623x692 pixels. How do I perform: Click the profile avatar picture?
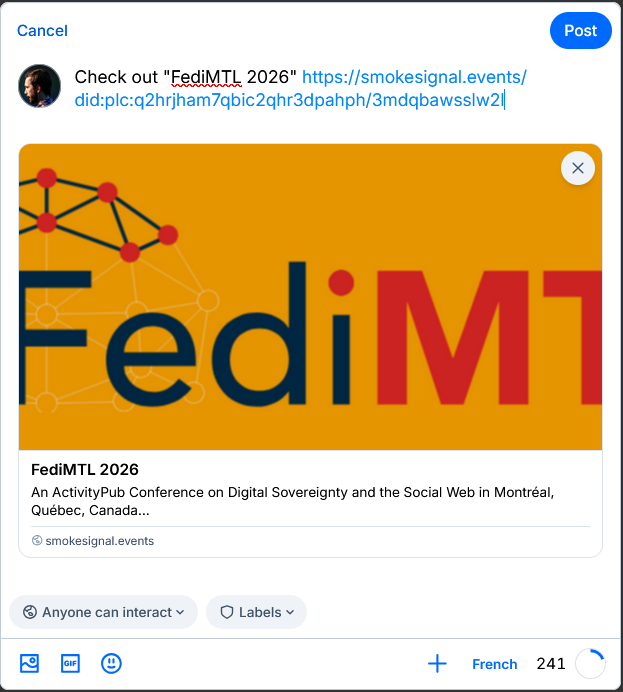coord(40,88)
